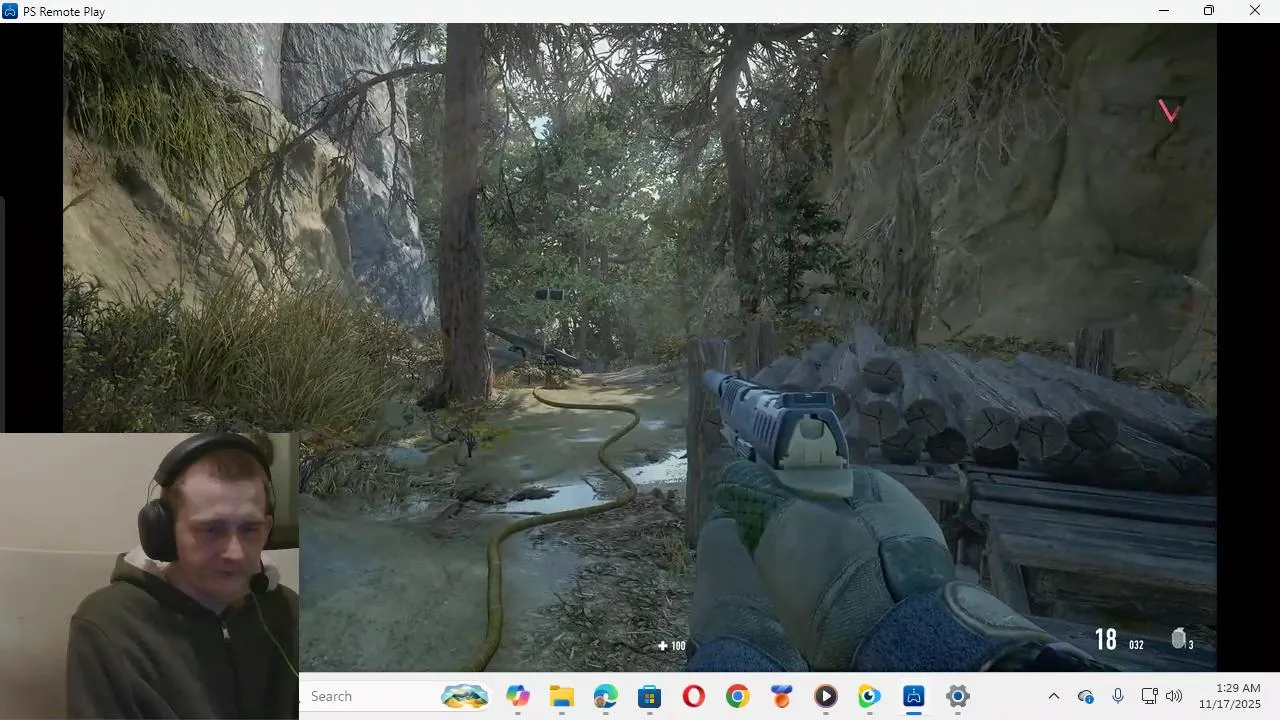1280x720 pixels.
Task: Click the webcam overlay of streamer
Action: click(x=149, y=576)
